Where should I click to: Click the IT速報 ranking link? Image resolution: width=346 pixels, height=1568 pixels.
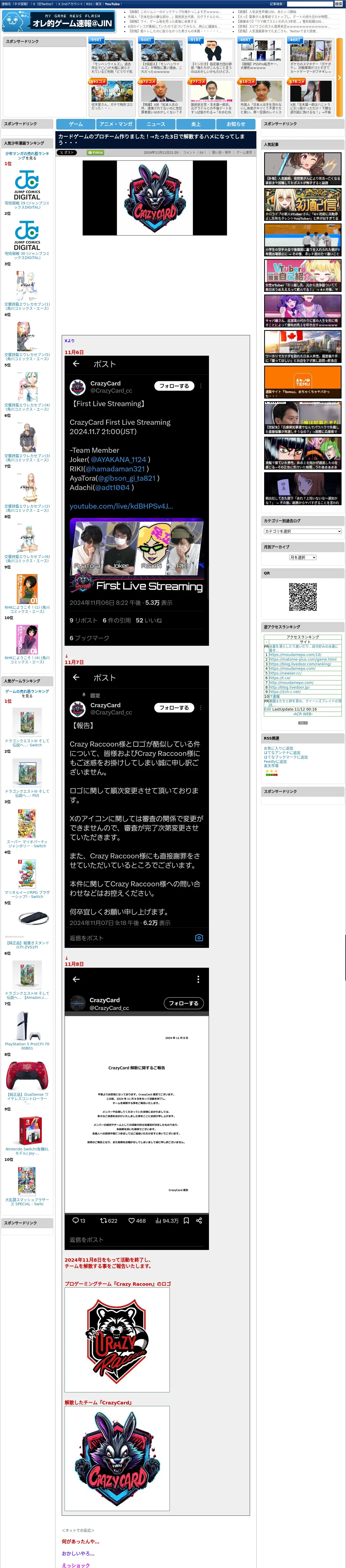point(274,696)
